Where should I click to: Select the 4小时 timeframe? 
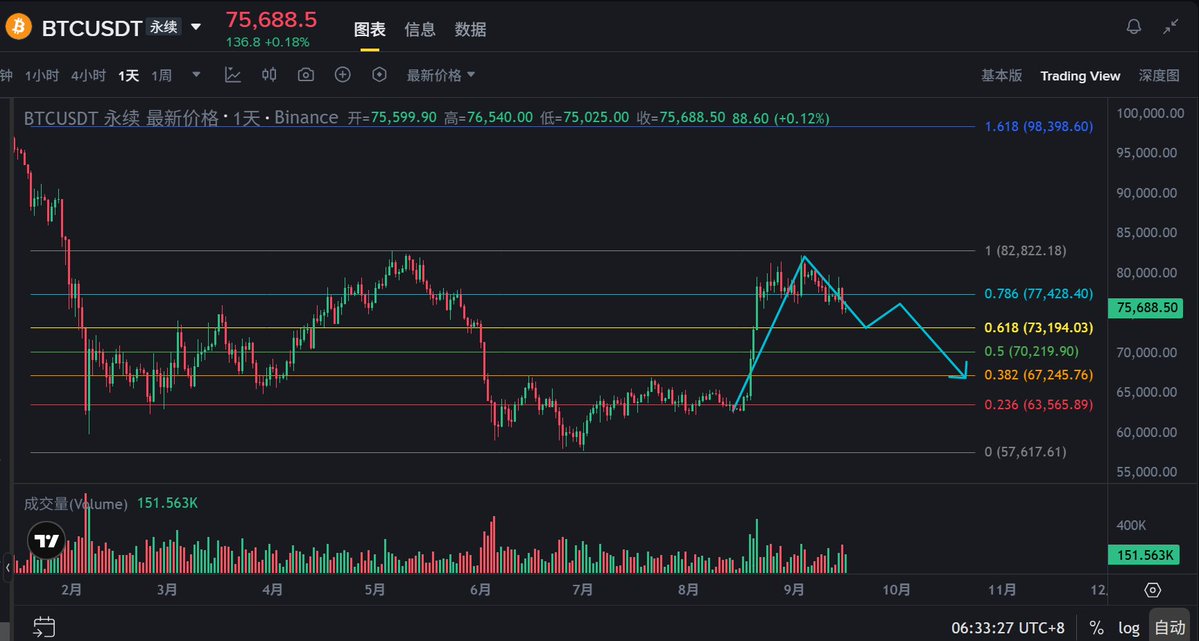(88, 75)
